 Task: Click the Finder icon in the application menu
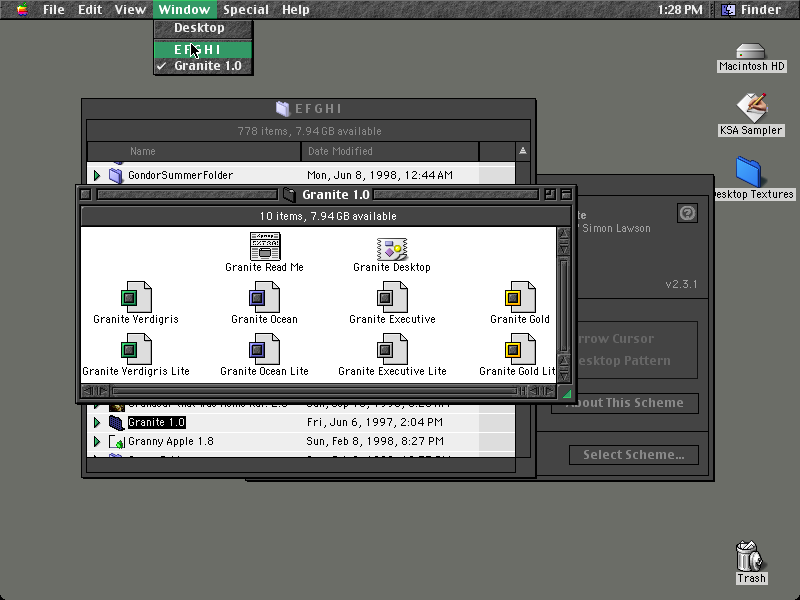pyautogui.click(x=728, y=10)
